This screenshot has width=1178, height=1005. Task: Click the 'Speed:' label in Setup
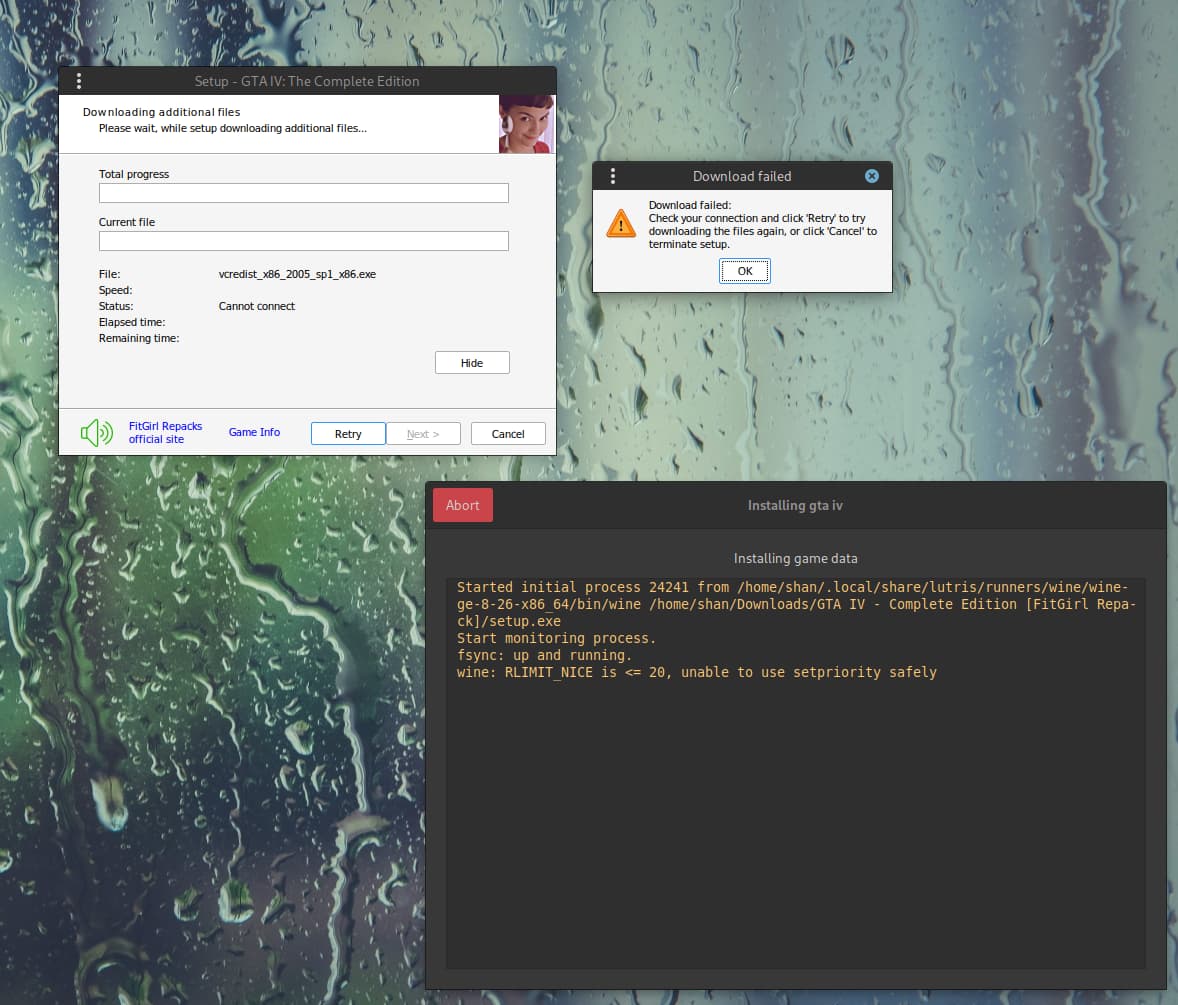(116, 290)
